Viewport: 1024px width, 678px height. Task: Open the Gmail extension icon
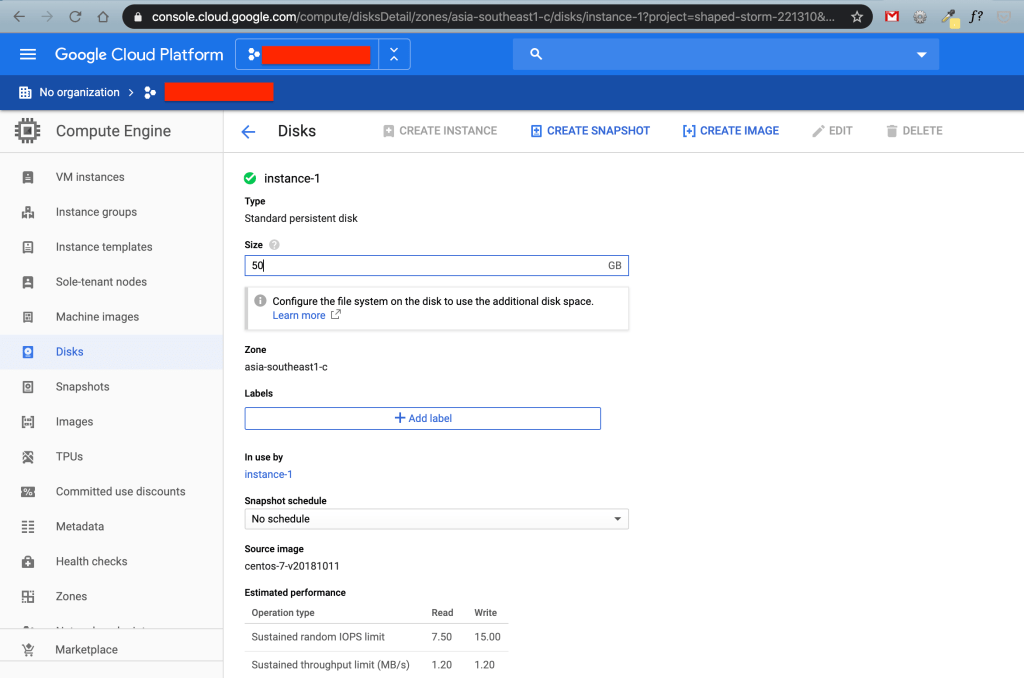click(x=892, y=17)
